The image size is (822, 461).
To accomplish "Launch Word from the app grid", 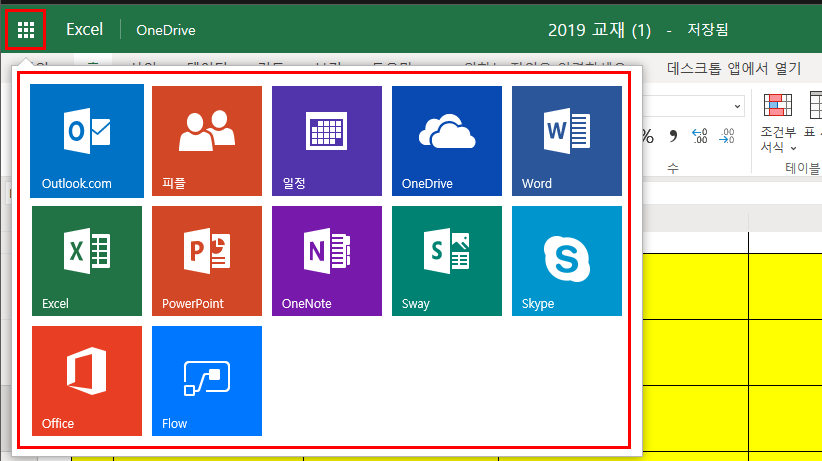I will tap(567, 141).
